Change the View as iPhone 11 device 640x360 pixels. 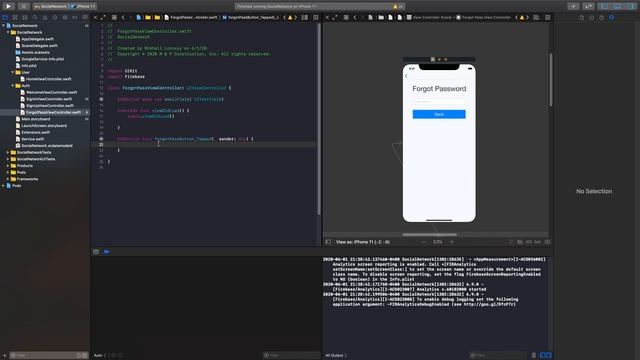pyautogui.click(x=362, y=242)
